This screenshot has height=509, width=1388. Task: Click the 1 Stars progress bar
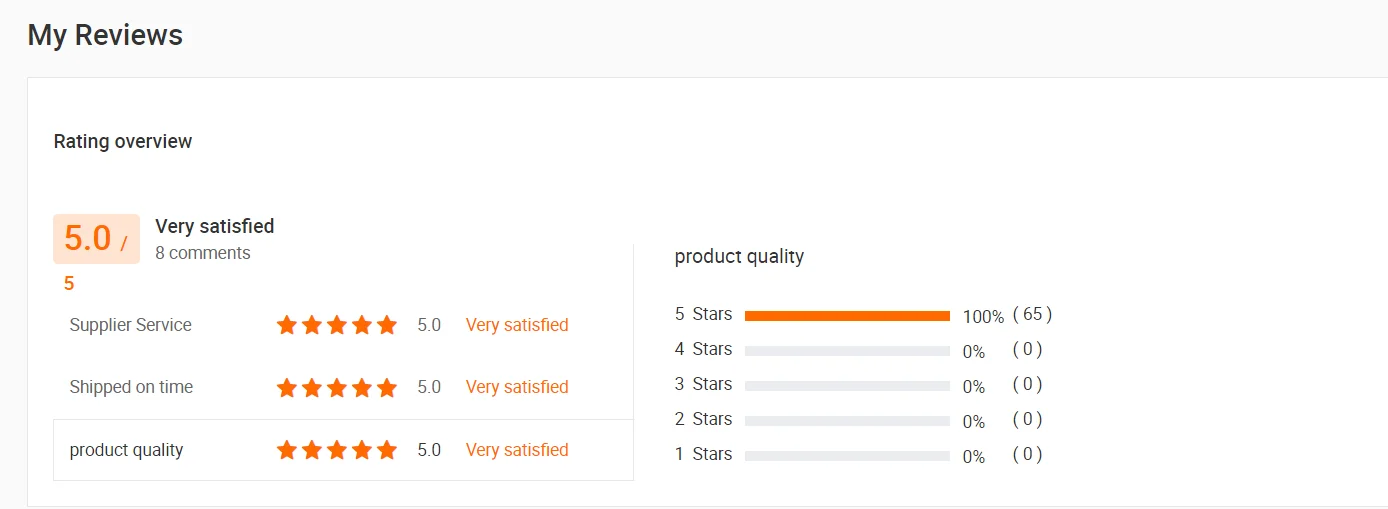click(x=847, y=456)
